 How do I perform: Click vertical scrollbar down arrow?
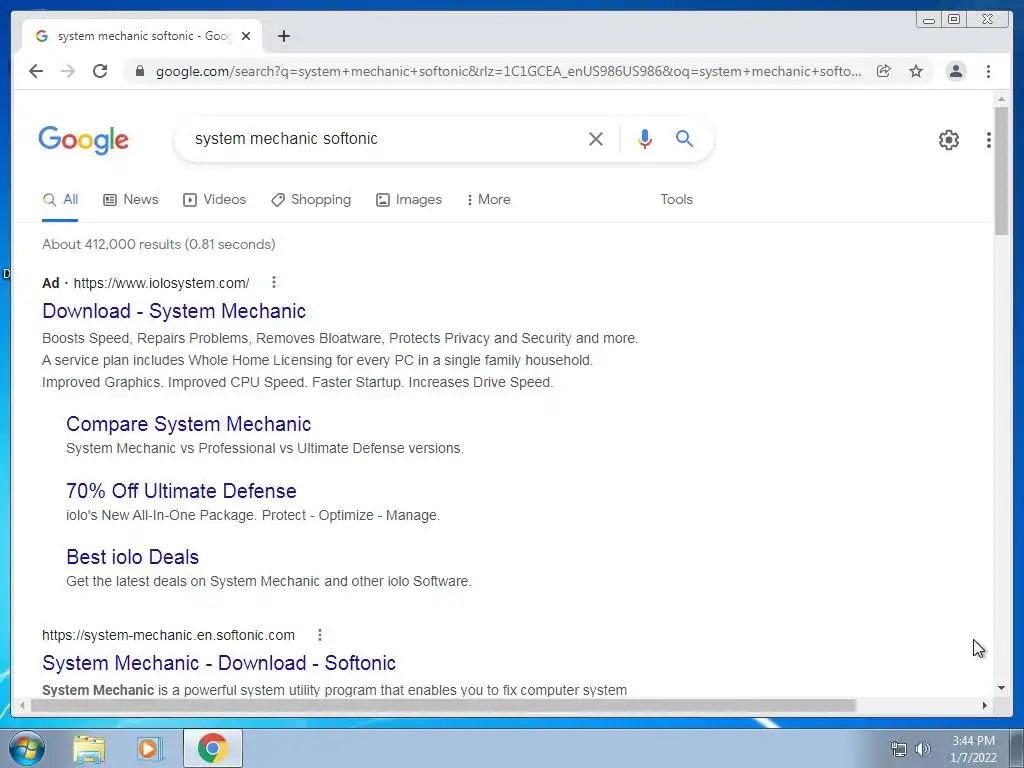click(x=1001, y=688)
